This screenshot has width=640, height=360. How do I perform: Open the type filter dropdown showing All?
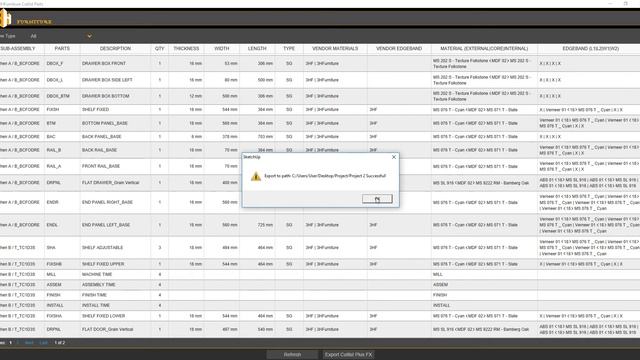[61, 36]
